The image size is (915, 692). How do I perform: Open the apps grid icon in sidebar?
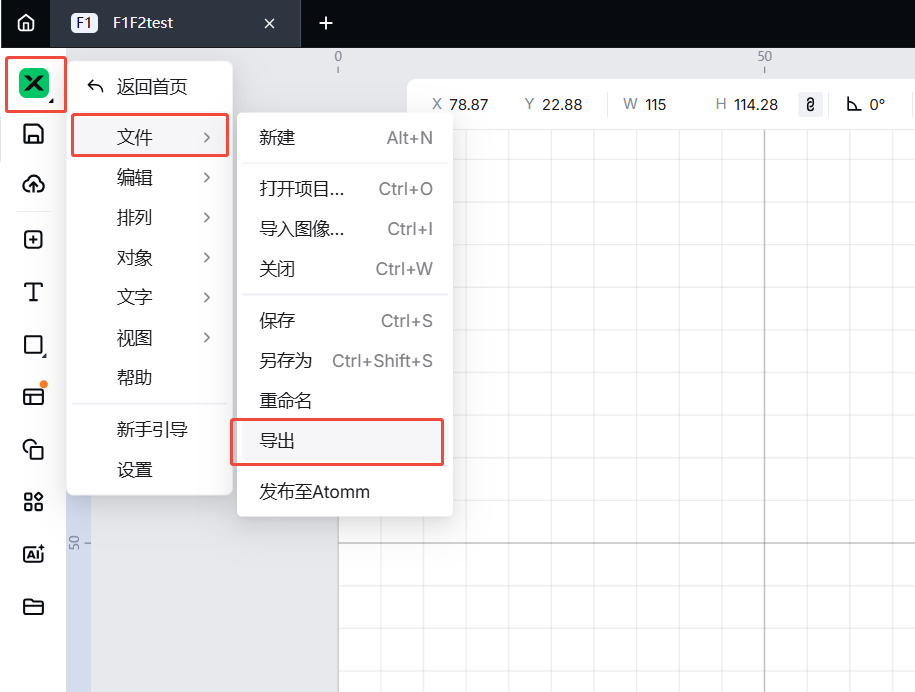(33, 502)
